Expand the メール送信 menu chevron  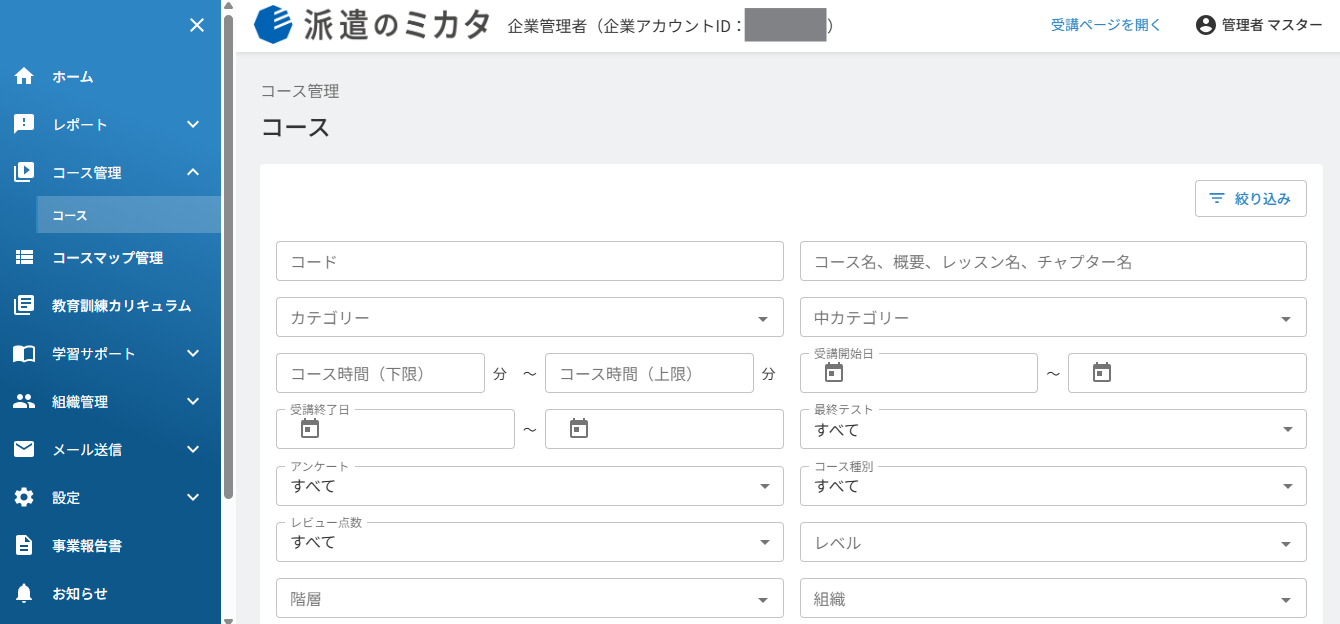194,450
